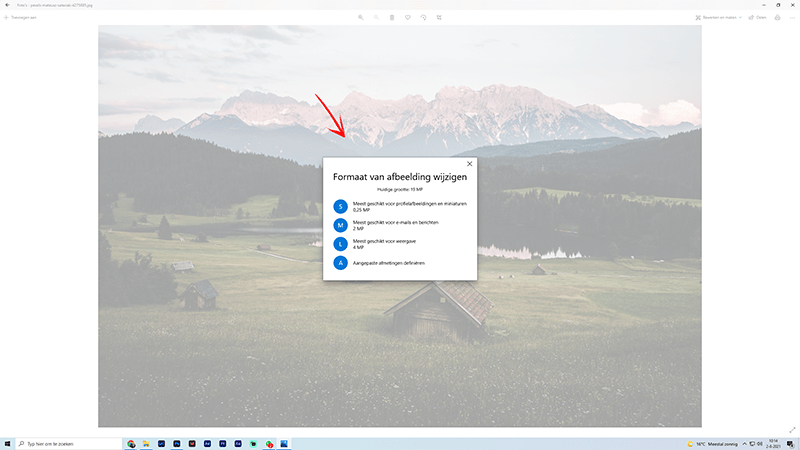
Task: Open the notification center icon
Action: pyautogui.click(x=790, y=444)
